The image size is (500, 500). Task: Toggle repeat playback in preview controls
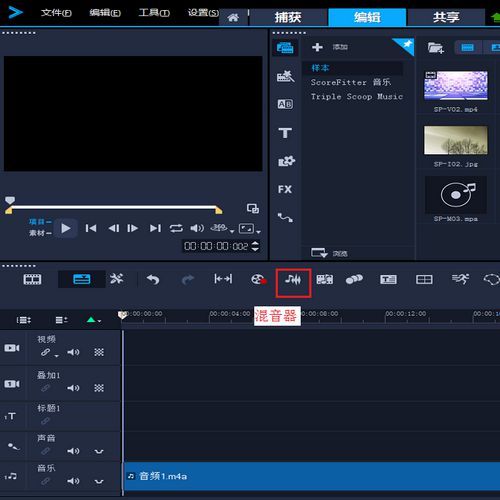point(176,228)
